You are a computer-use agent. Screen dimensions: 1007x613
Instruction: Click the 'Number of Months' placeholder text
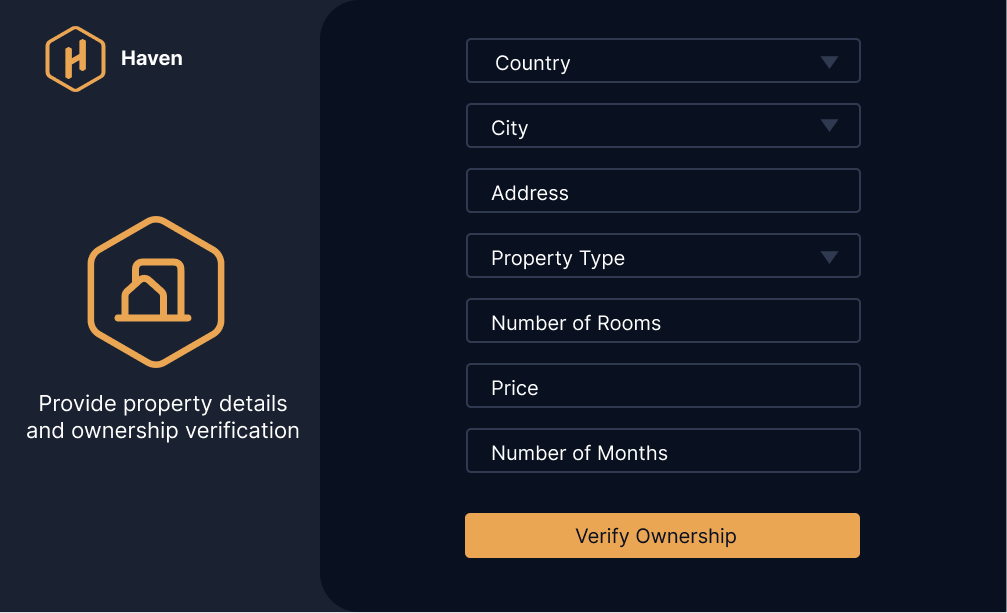pyautogui.click(x=579, y=453)
